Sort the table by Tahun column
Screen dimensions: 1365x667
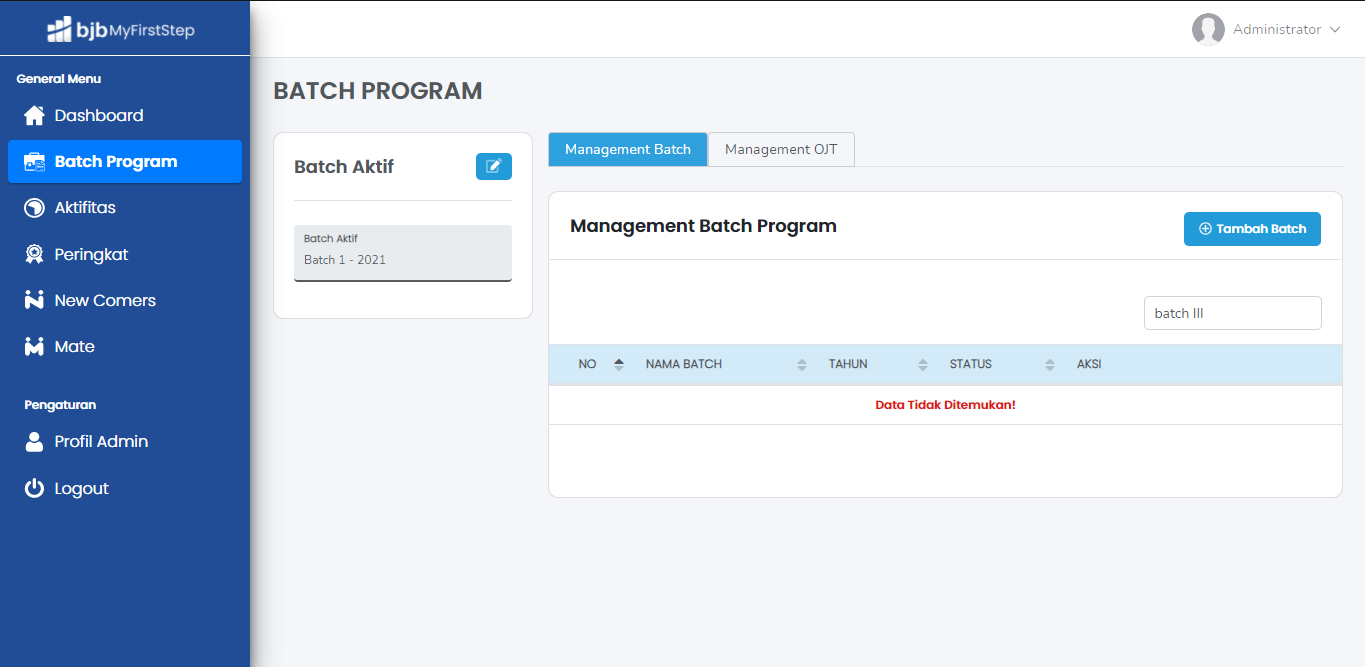[x=922, y=364]
